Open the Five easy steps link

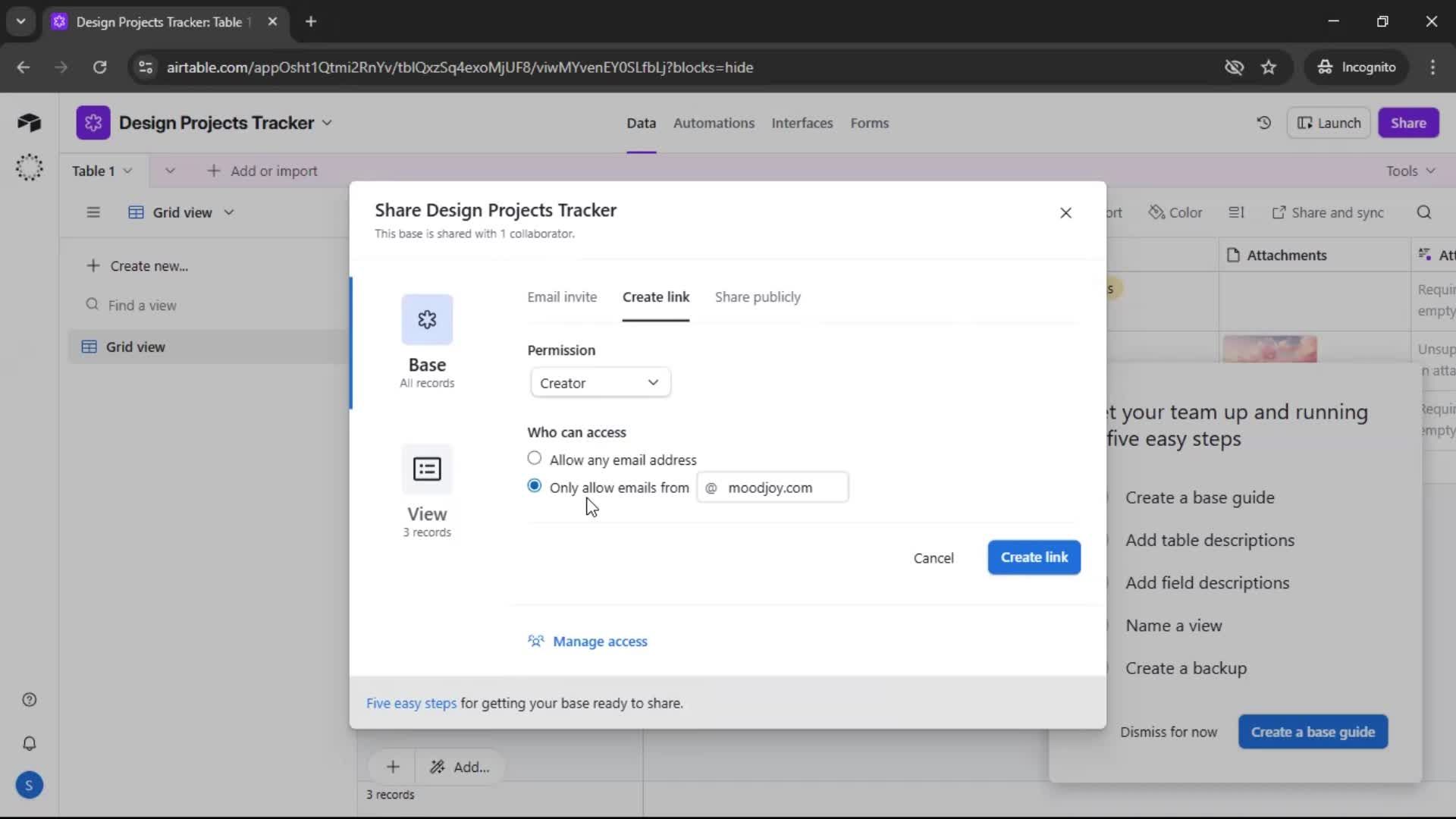tap(411, 704)
